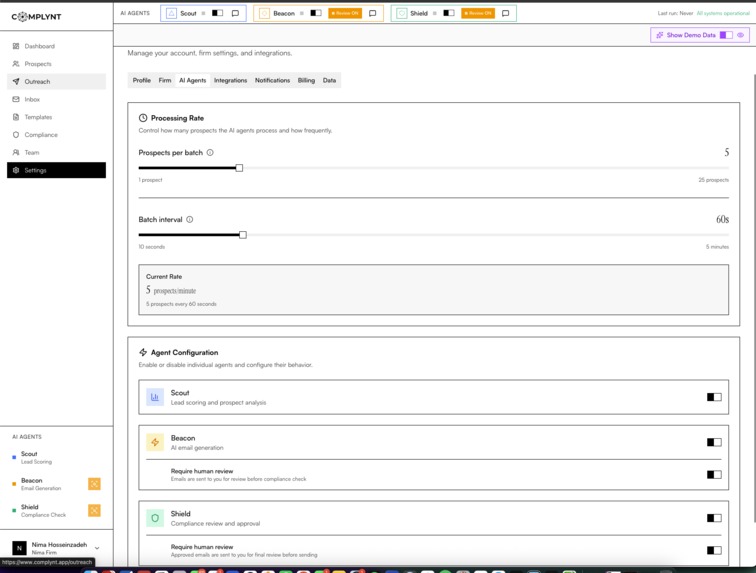Select the AI Agents tab

tap(192, 81)
